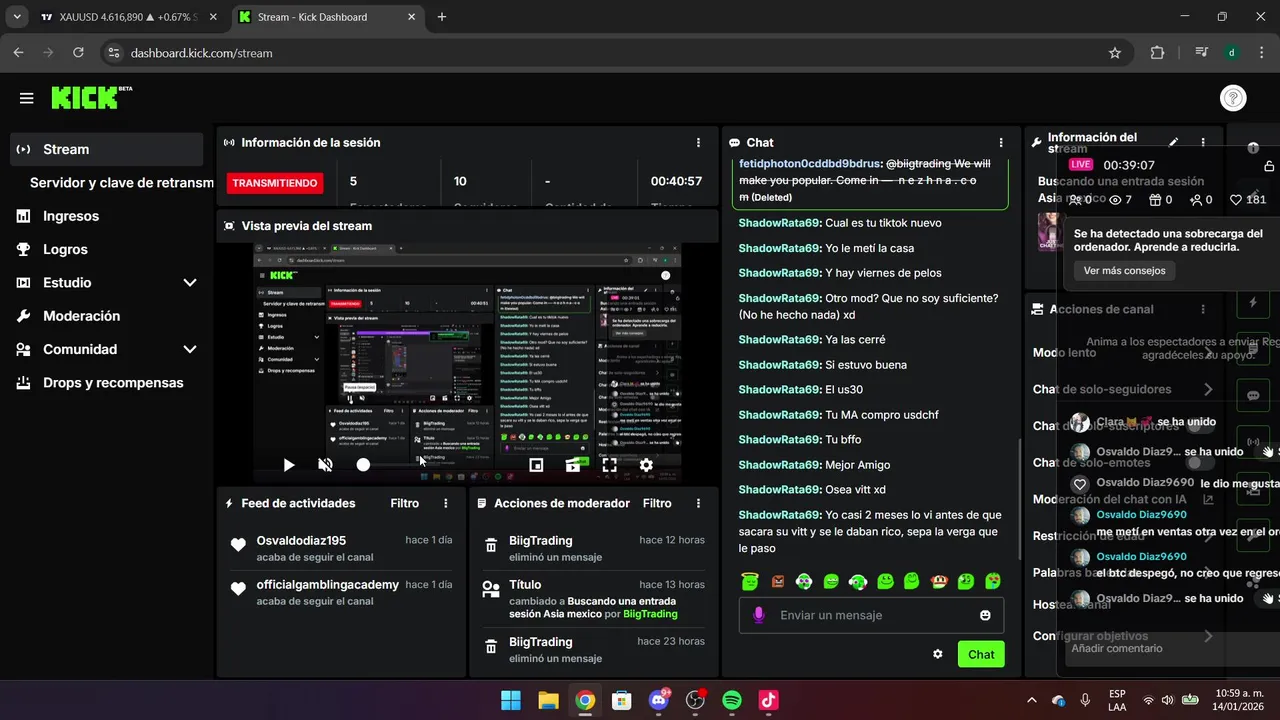Insert the angry brown block emote
The width and height of the screenshot is (1280, 720).
[x=777, y=581]
